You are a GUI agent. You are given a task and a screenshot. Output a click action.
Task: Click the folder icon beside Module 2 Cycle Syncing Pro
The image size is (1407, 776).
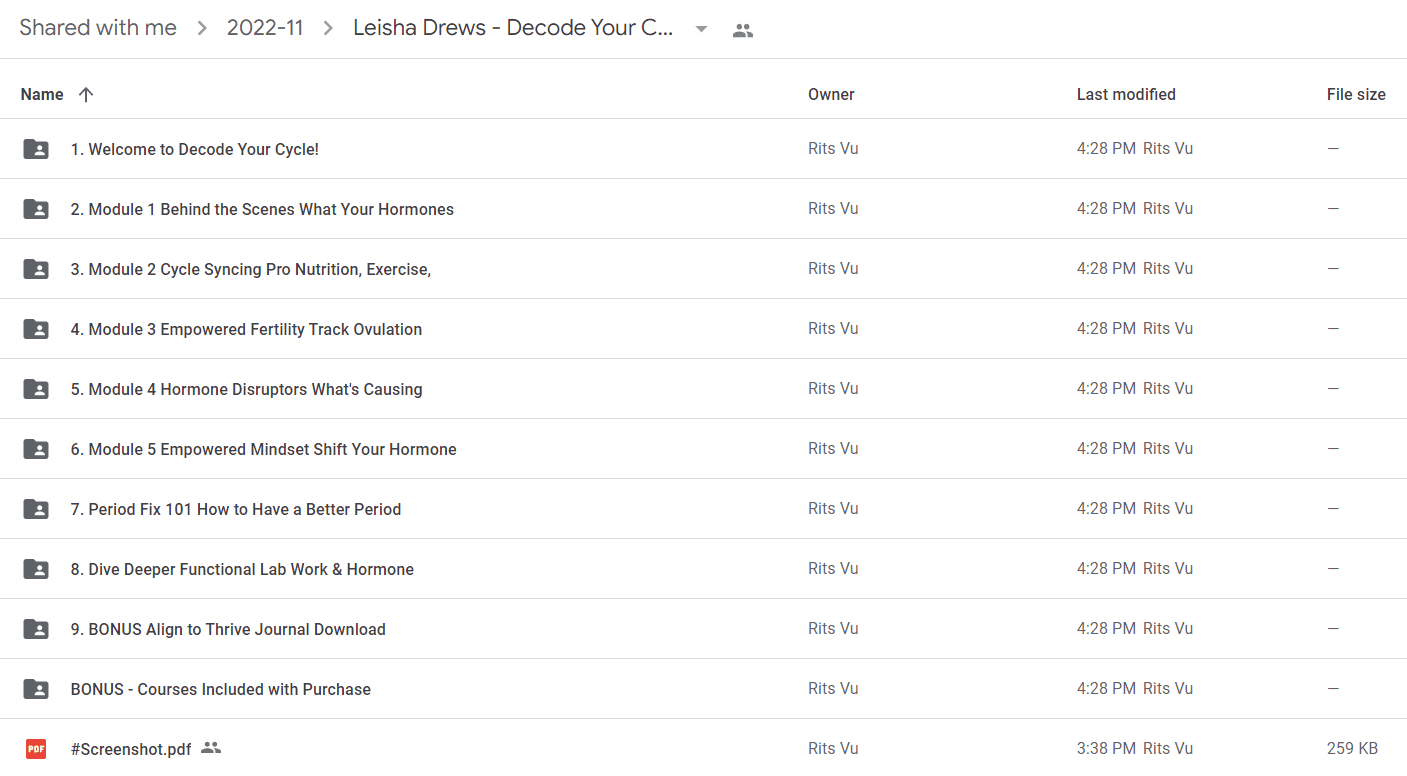tap(36, 269)
